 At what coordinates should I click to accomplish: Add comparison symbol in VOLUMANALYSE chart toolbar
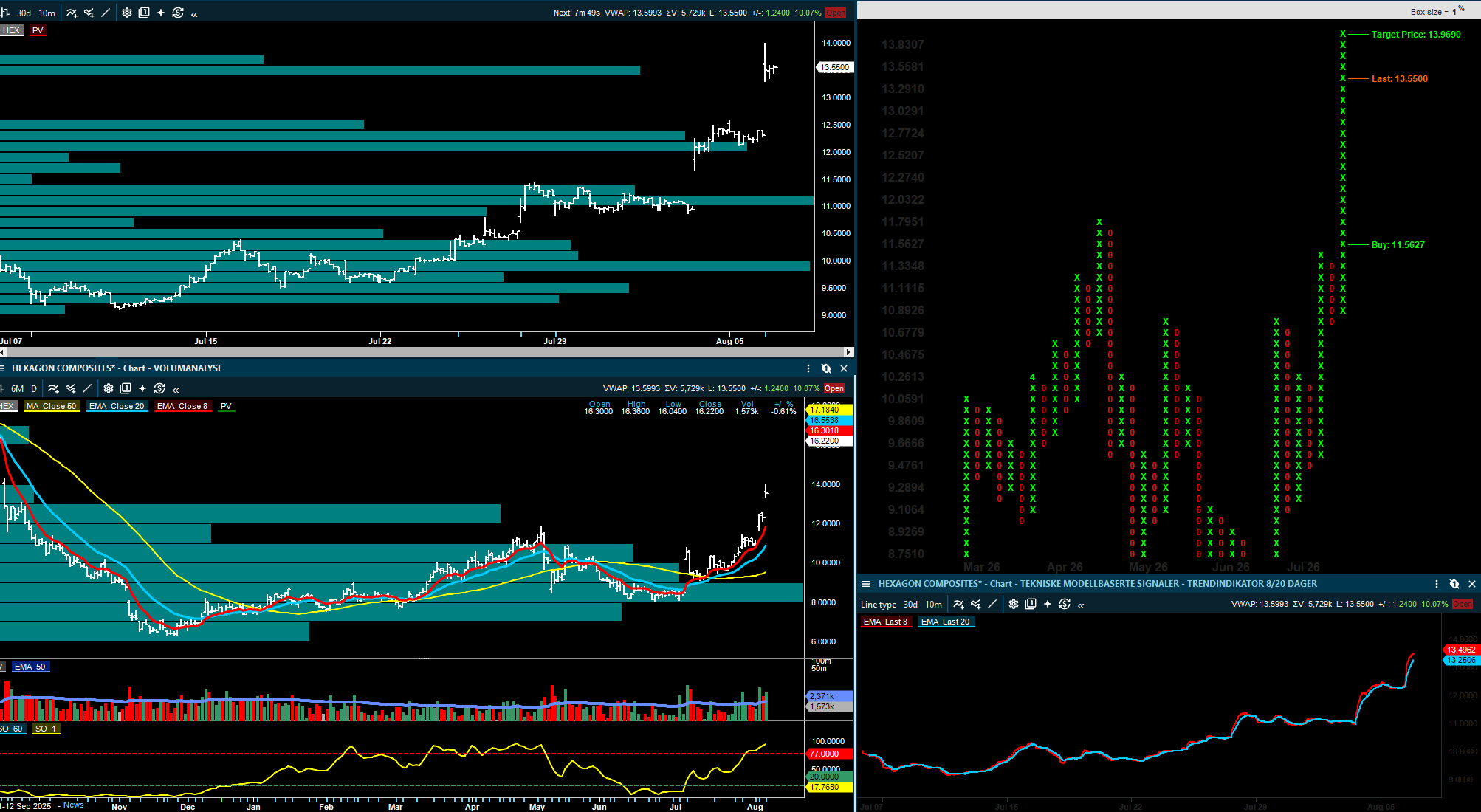tap(70, 388)
